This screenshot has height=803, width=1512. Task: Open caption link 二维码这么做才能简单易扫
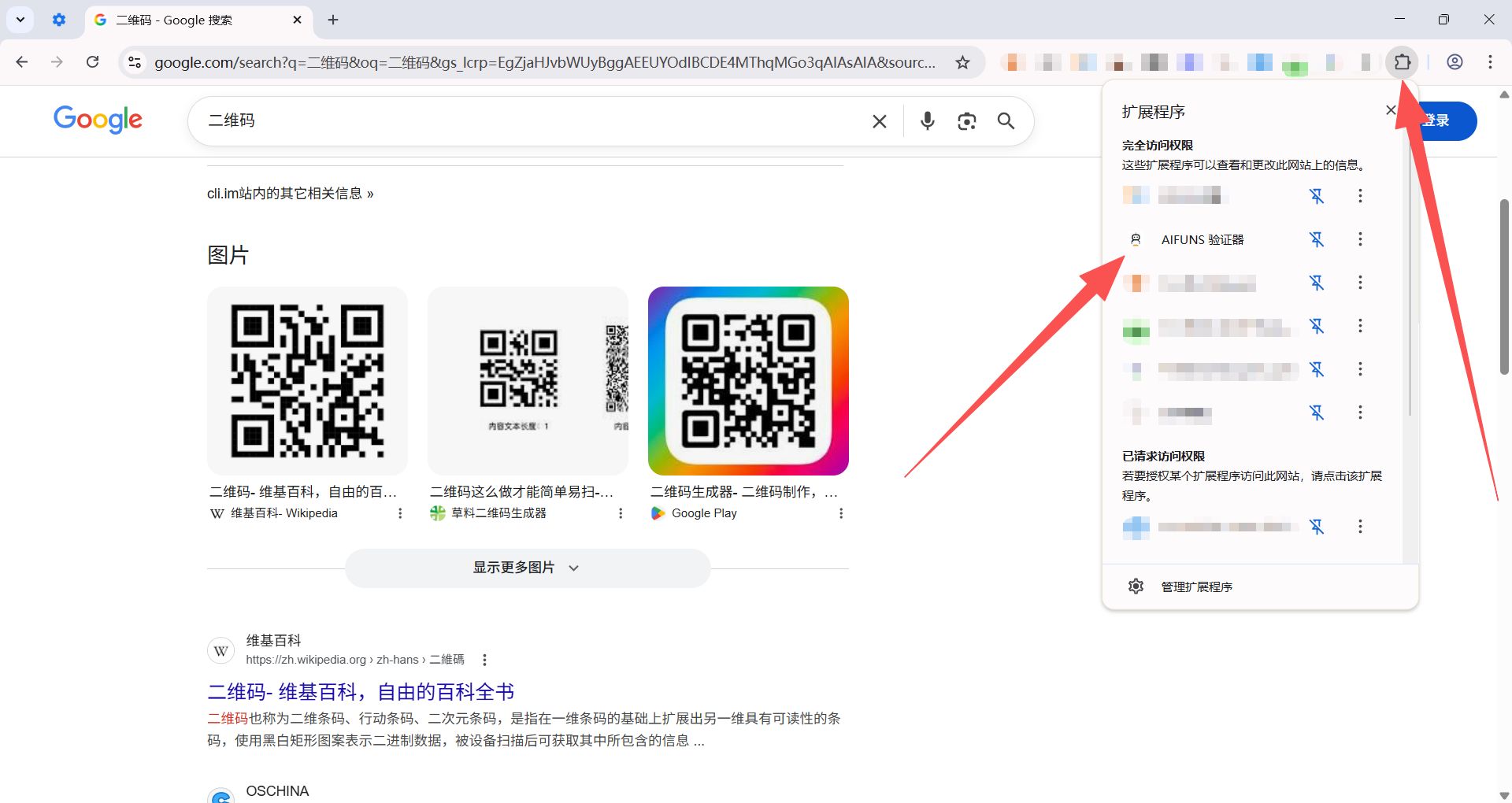tap(521, 492)
